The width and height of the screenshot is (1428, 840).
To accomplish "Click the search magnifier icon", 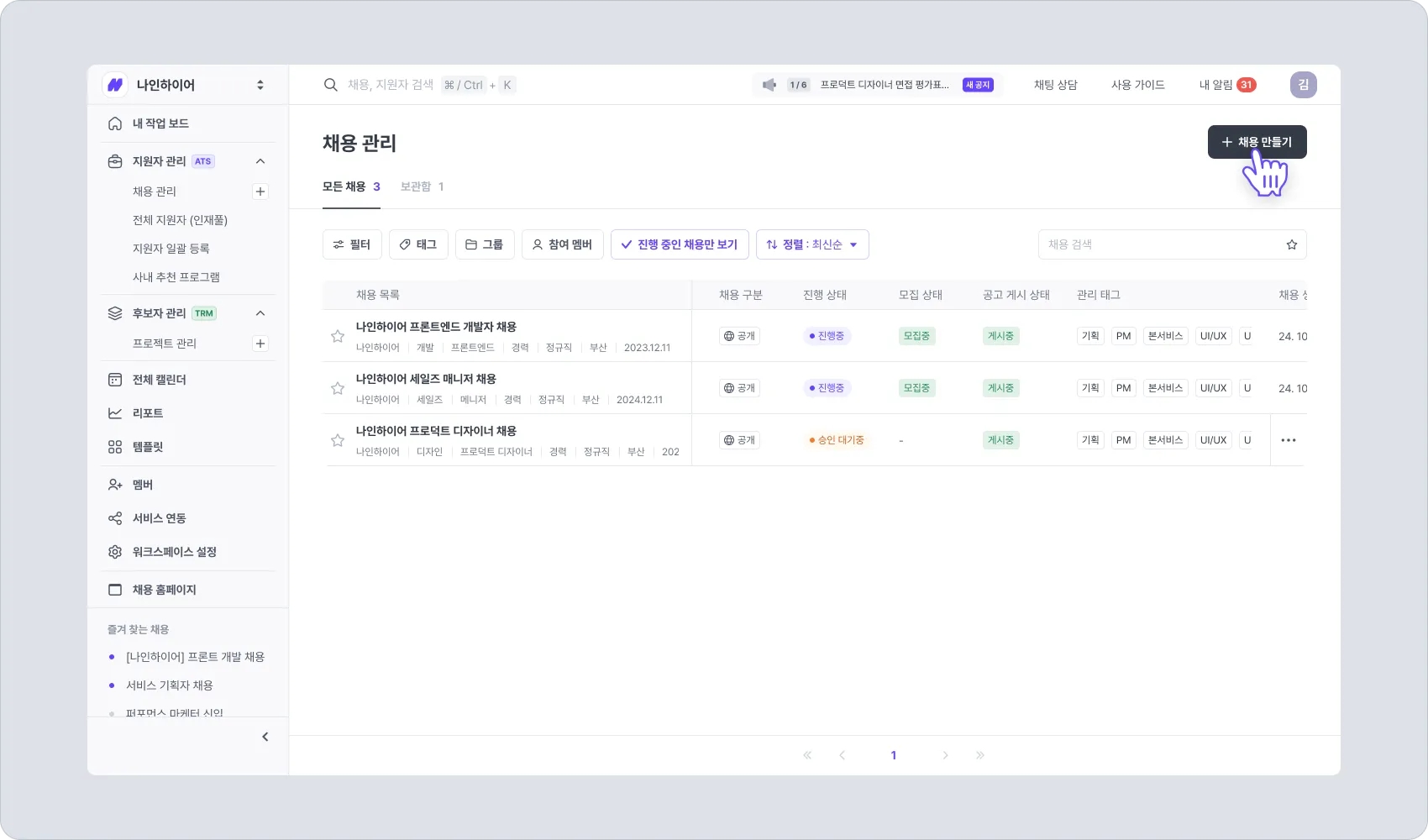I will click(x=331, y=85).
